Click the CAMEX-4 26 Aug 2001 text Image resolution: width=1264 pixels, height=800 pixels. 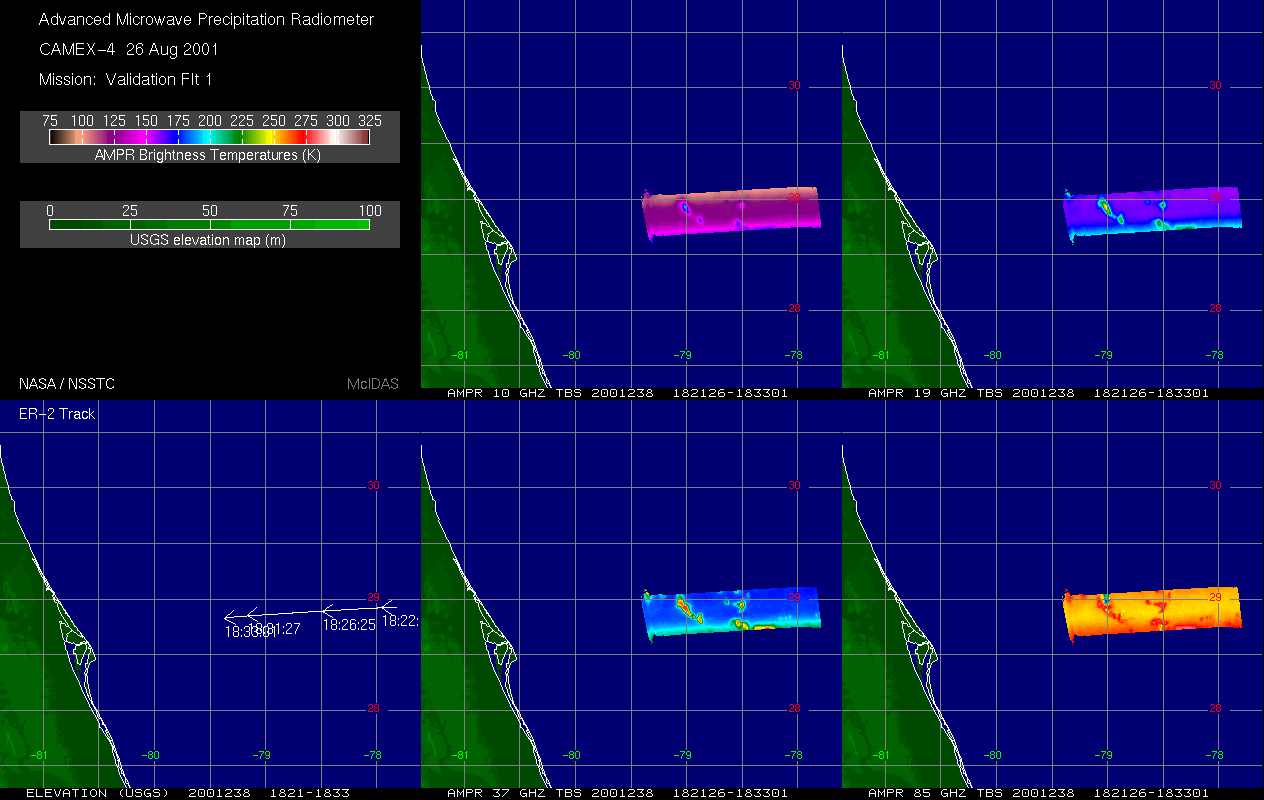pos(128,49)
